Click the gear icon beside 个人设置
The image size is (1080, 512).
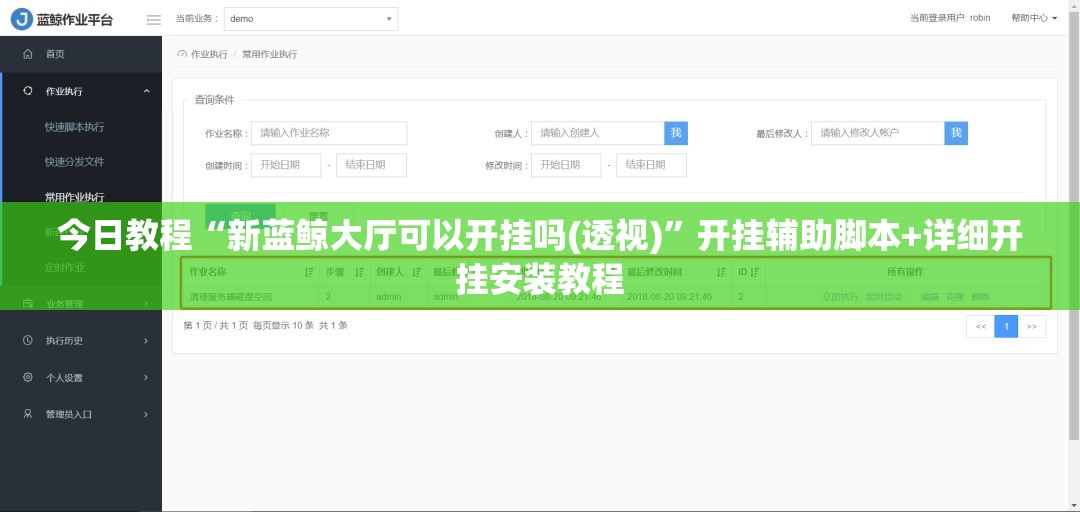pos(28,378)
